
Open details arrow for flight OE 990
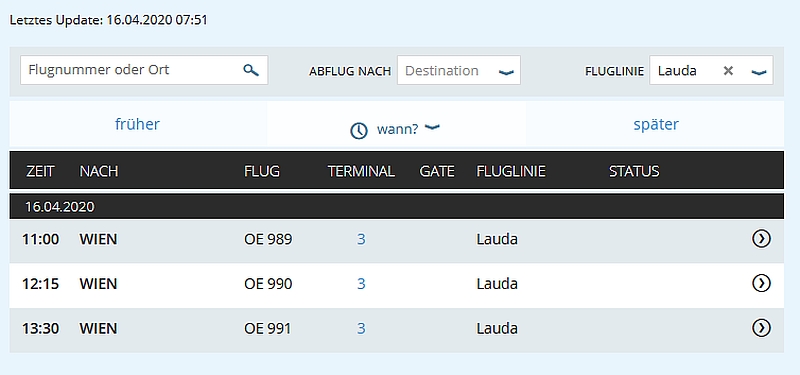(761, 283)
